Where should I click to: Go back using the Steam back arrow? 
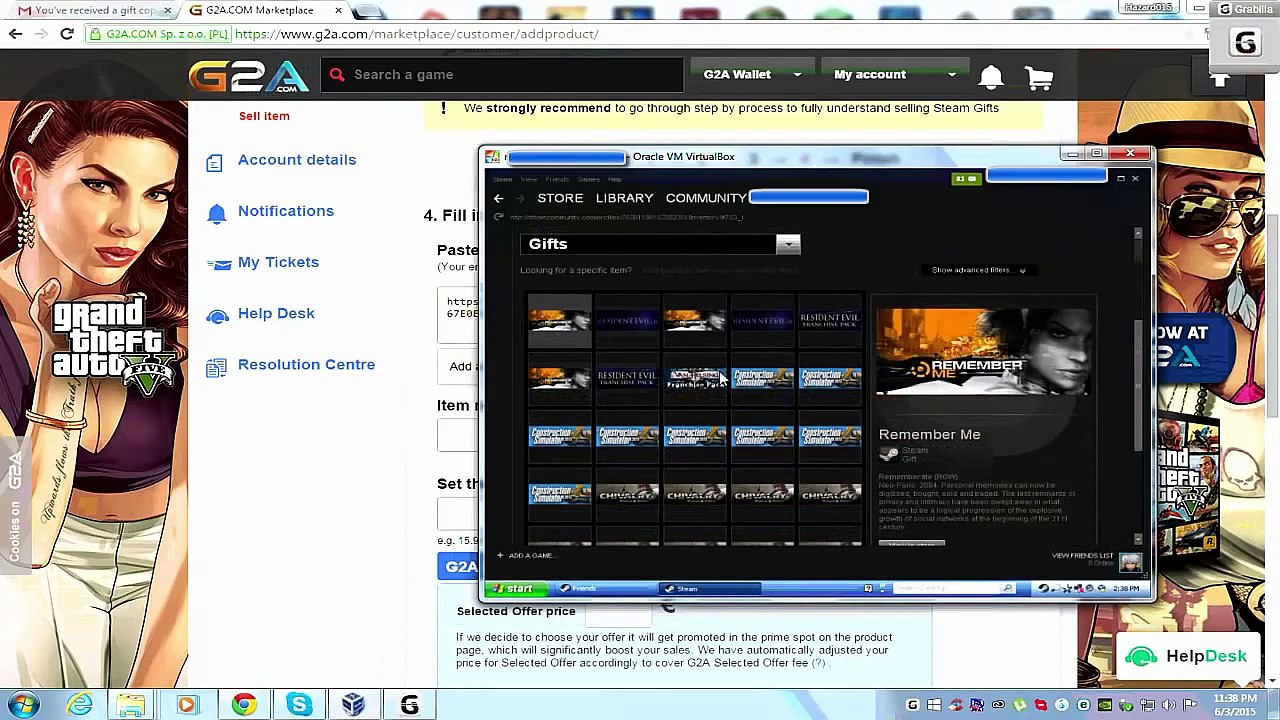tap(498, 198)
